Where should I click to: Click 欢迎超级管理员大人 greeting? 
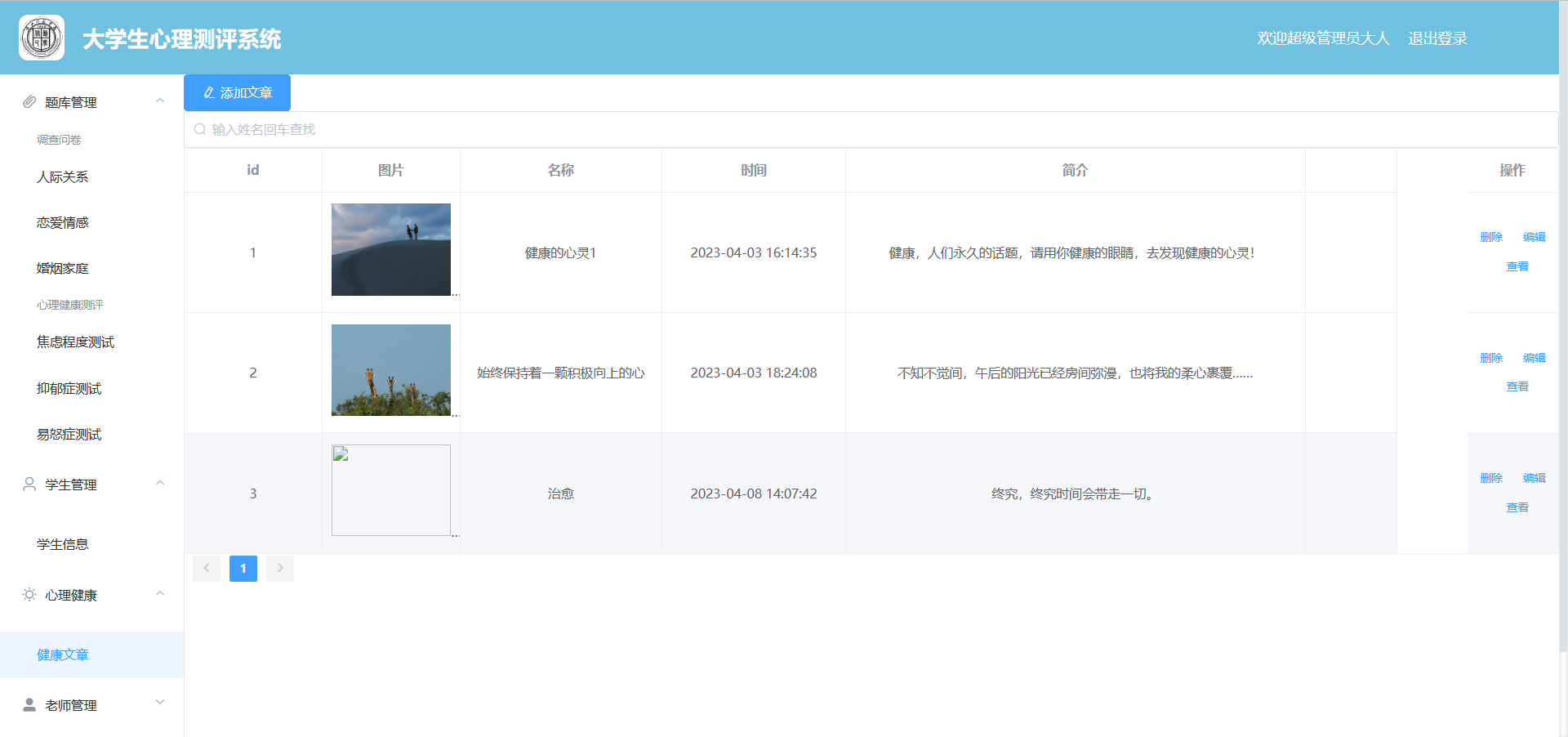click(1323, 38)
